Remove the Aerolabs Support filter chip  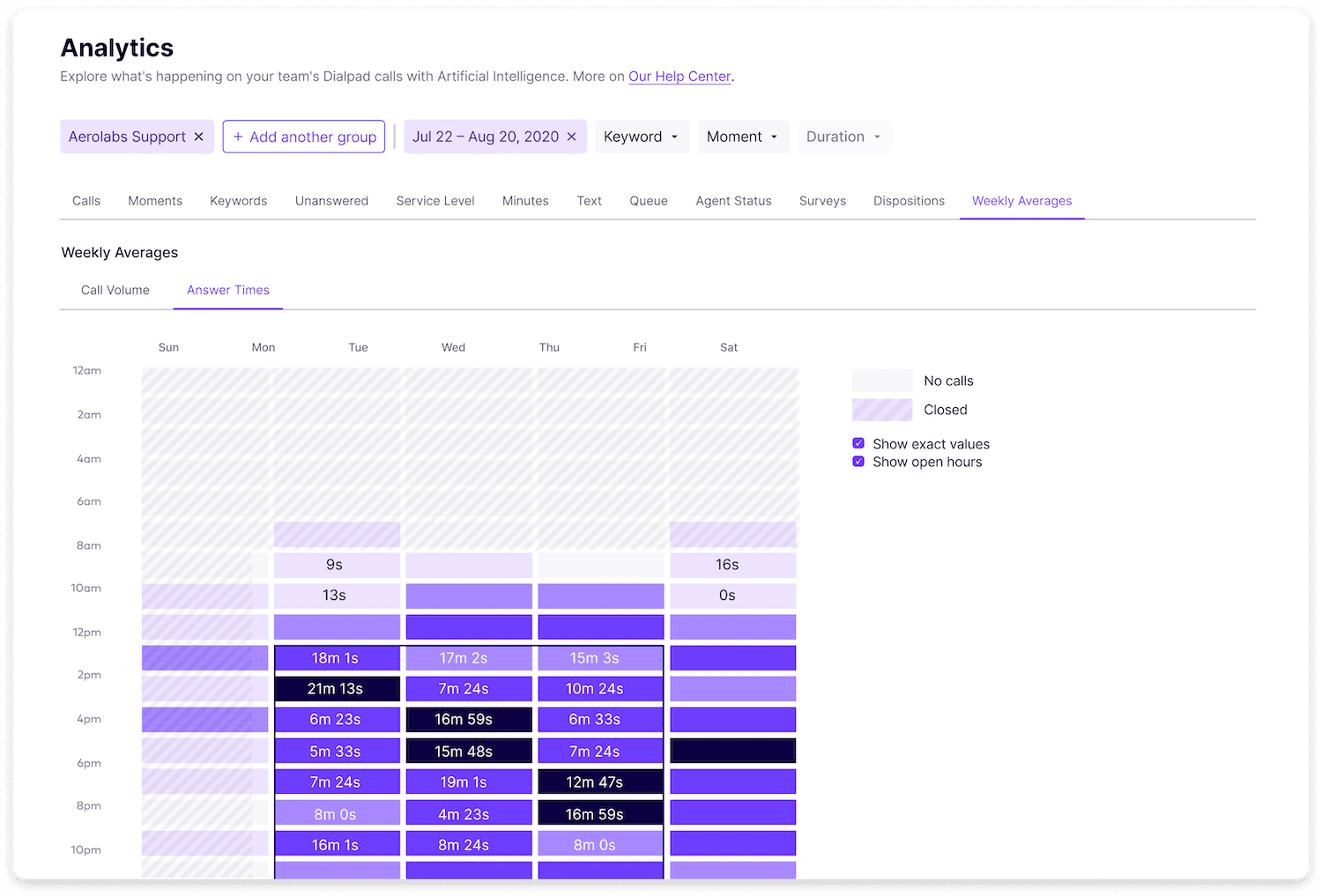(x=198, y=137)
